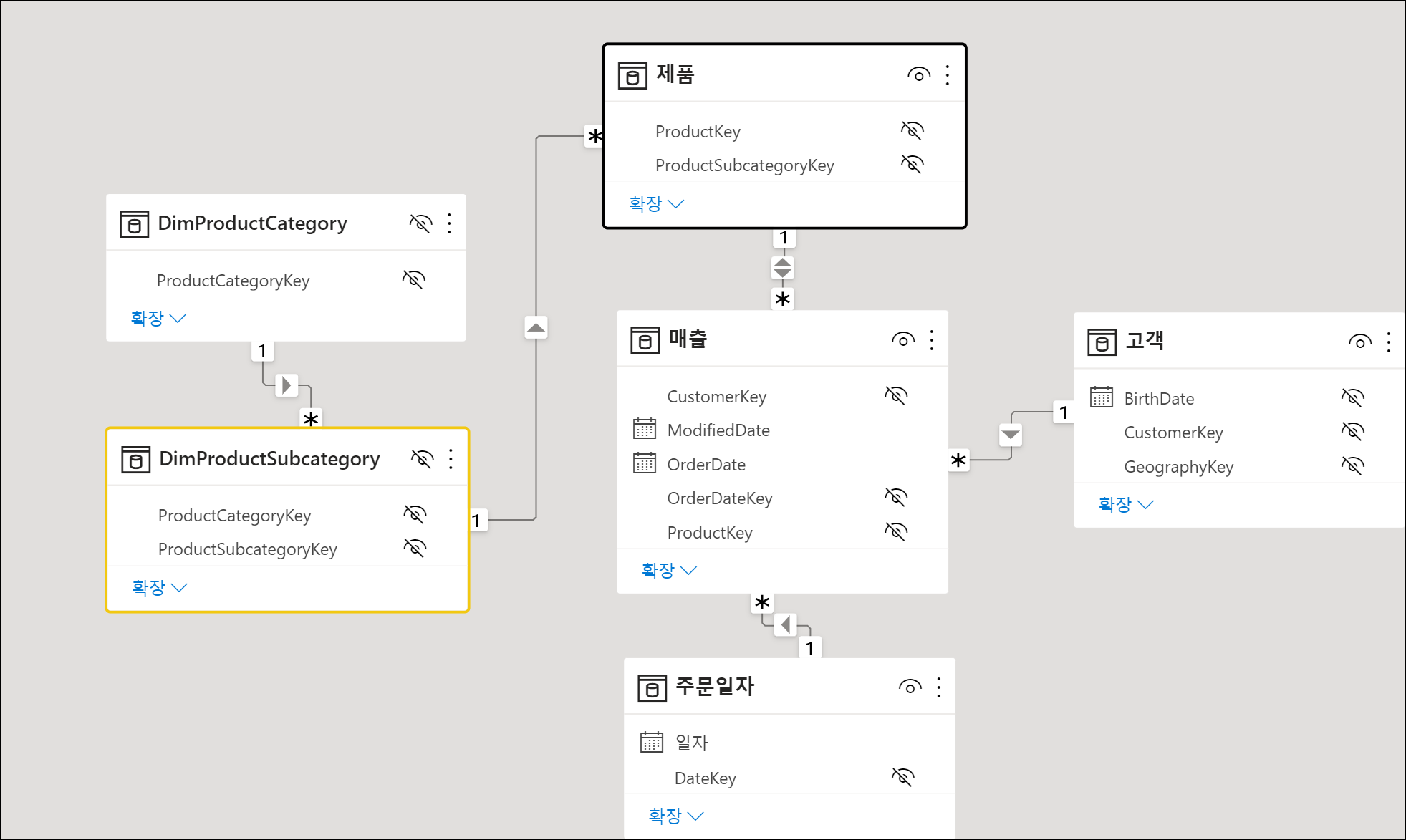Screen dimensions: 1406x840
Task: Toggle visibility of the 제품 table header
Action: [918, 74]
